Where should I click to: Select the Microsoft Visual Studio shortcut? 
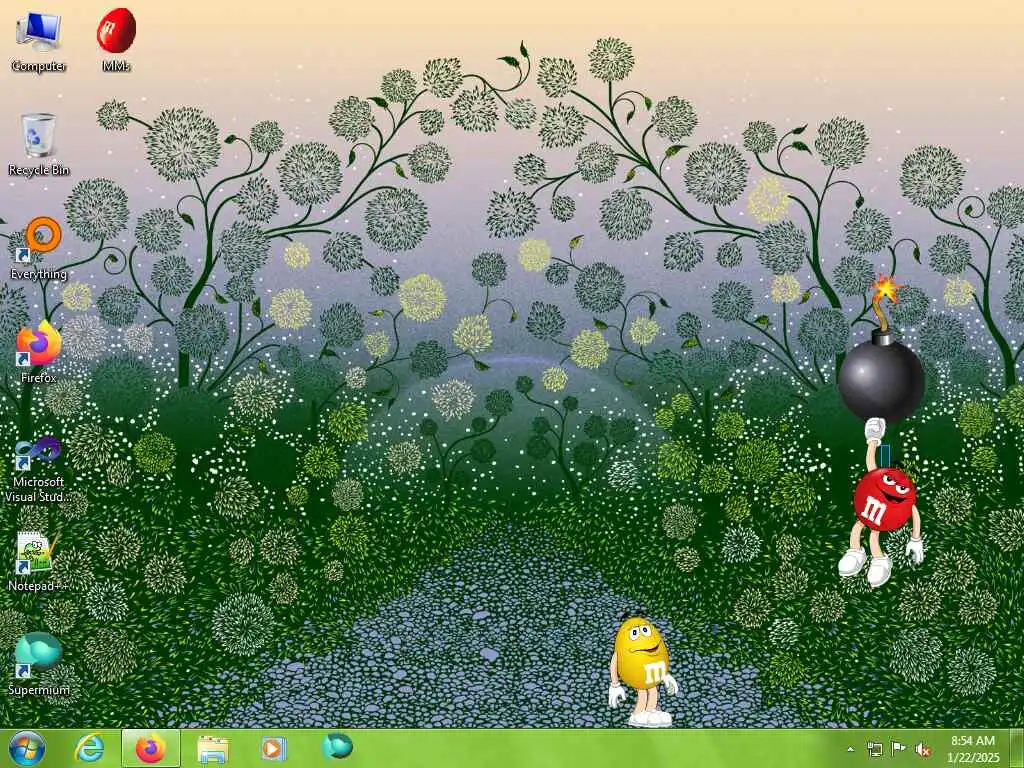pyautogui.click(x=39, y=470)
